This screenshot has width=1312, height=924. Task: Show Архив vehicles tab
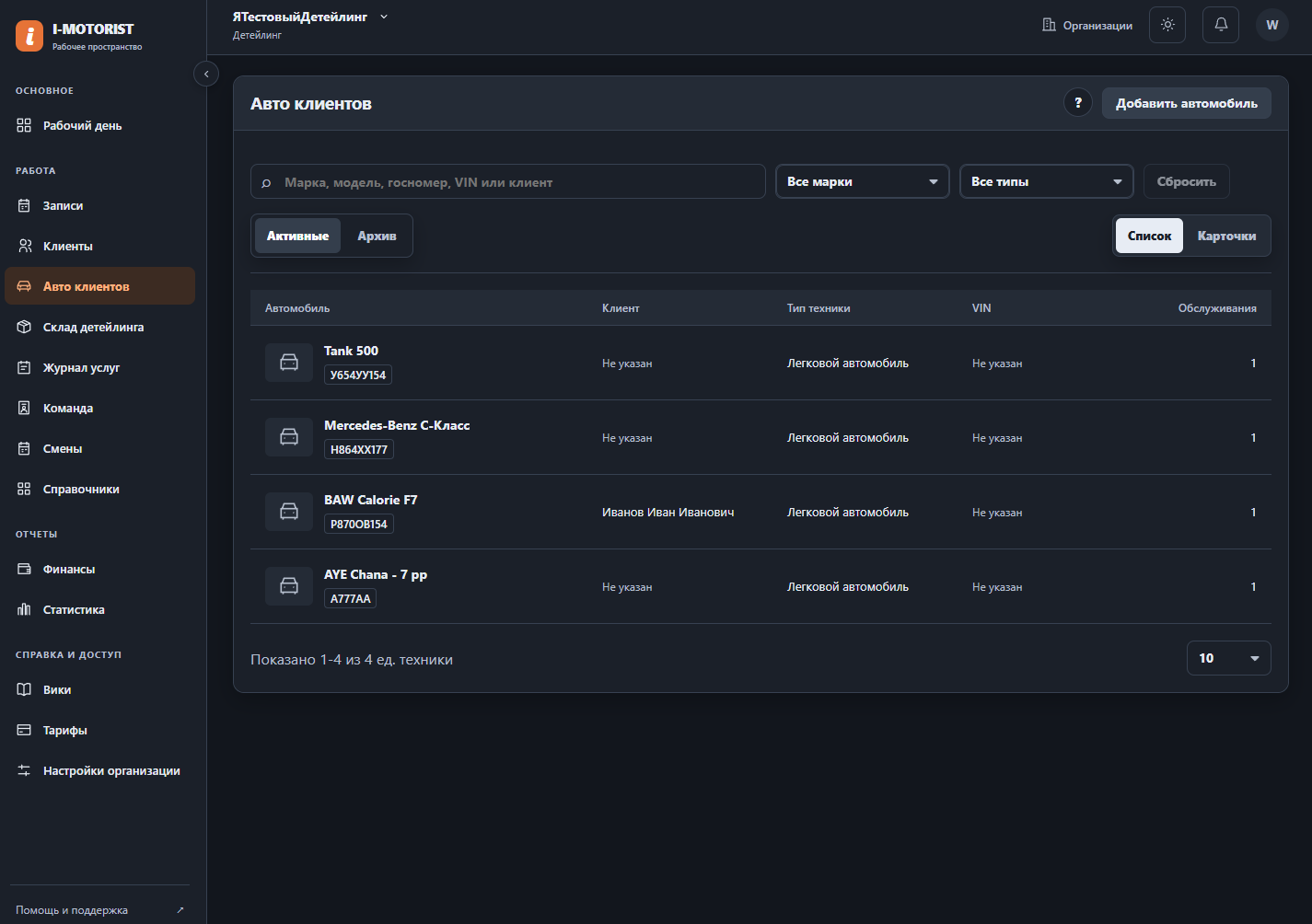377,236
